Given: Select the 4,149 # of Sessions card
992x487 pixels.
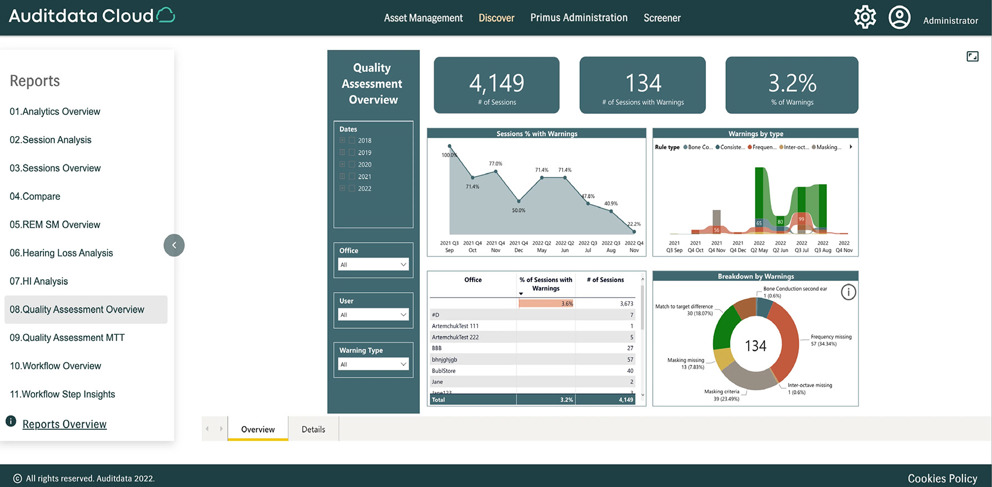Looking at the screenshot, I should [x=497, y=85].
